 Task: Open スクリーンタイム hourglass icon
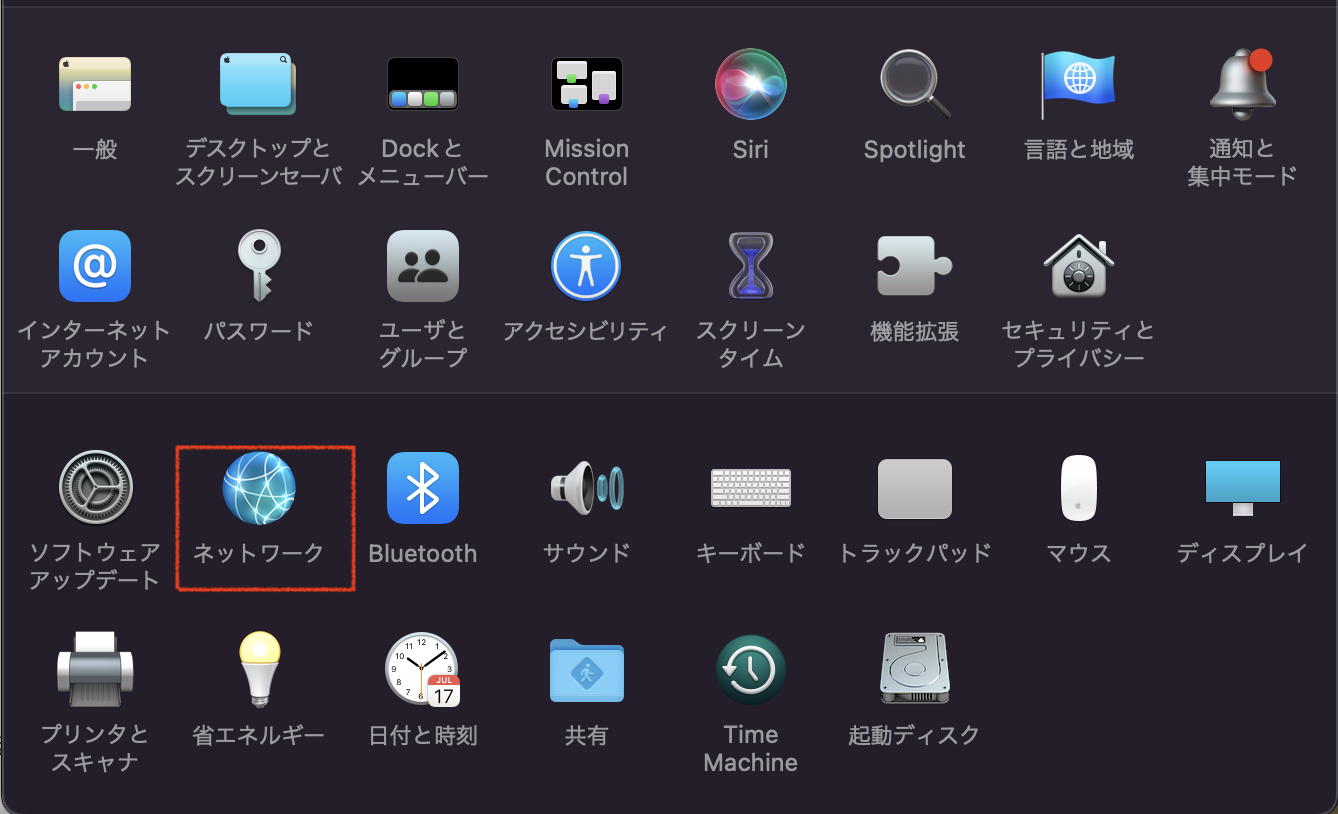point(751,266)
